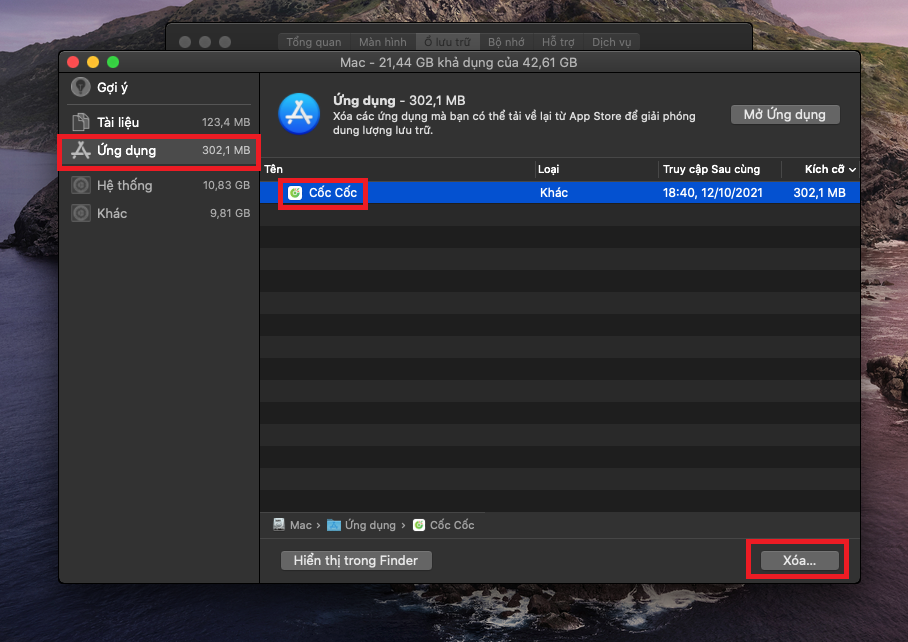Viewport: 908px width, 642px height.
Task: Click the 9,81 GB size next to Khác
Action: tap(230, 214)
